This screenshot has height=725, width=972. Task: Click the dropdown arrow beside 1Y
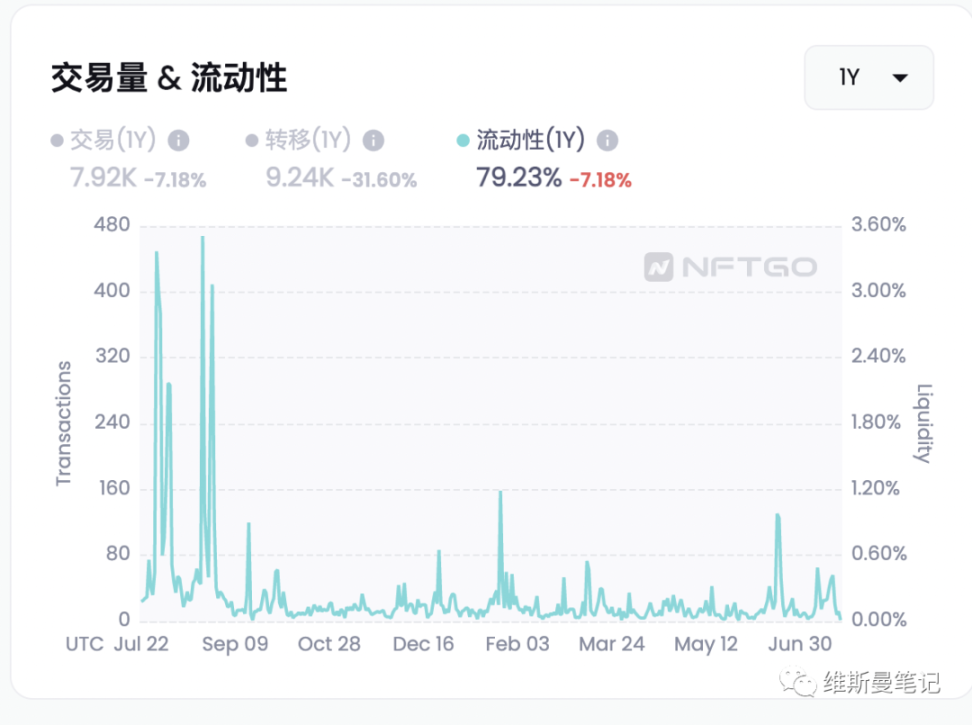900,78
